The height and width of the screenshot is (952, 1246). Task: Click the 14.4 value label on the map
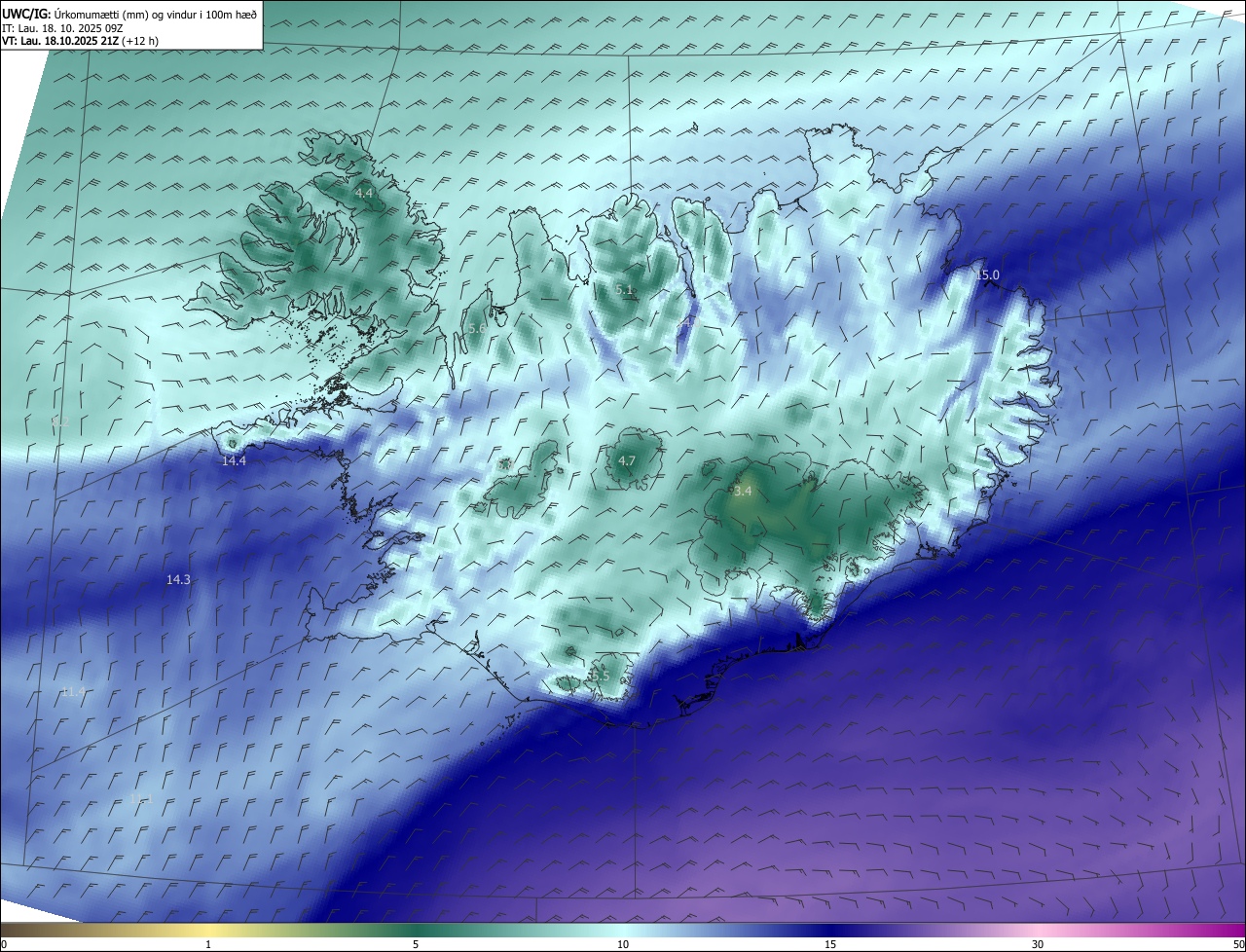pyautogui.click(x=234, y=461)
